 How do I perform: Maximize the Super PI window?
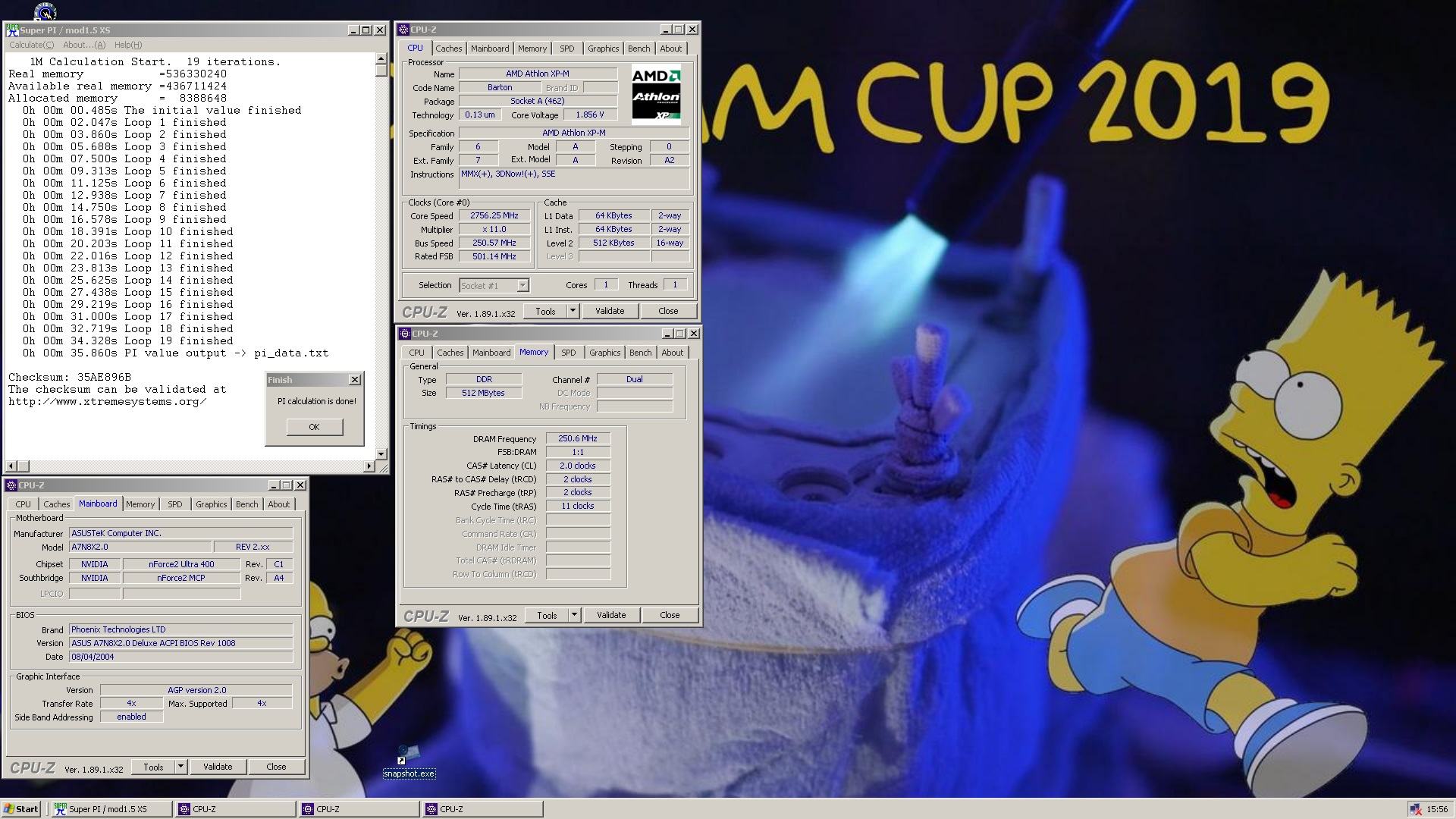(366, 30)
